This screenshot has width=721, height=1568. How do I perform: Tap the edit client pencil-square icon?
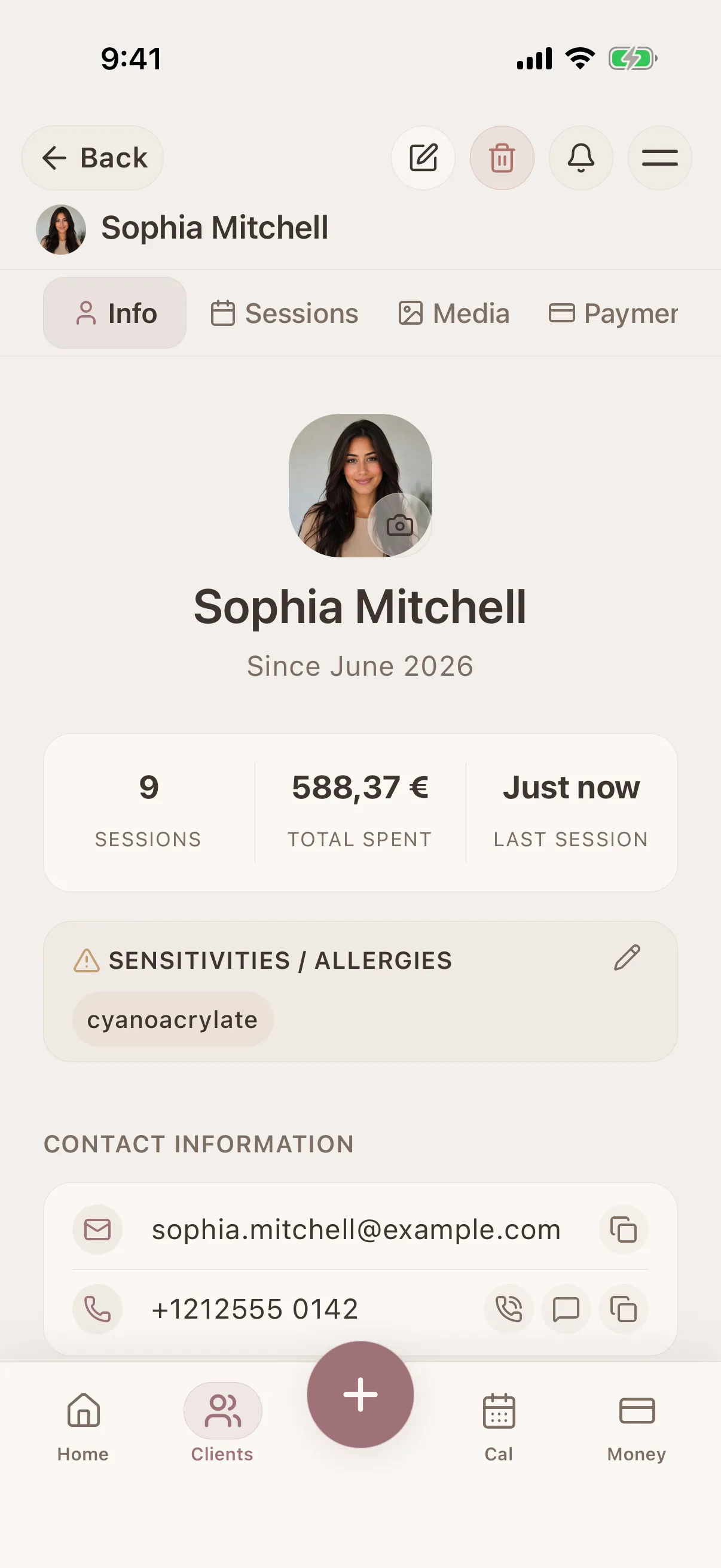pos(423,158)
